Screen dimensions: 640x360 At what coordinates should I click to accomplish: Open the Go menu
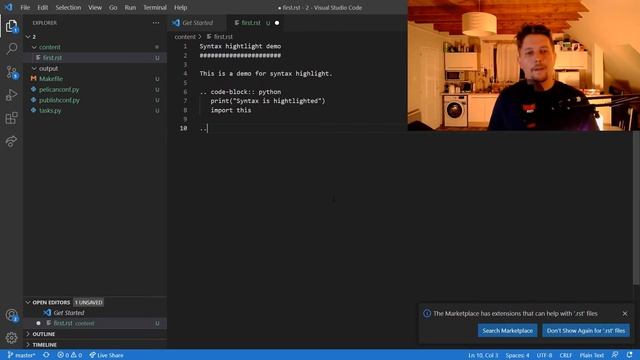(x=113, y=7)
